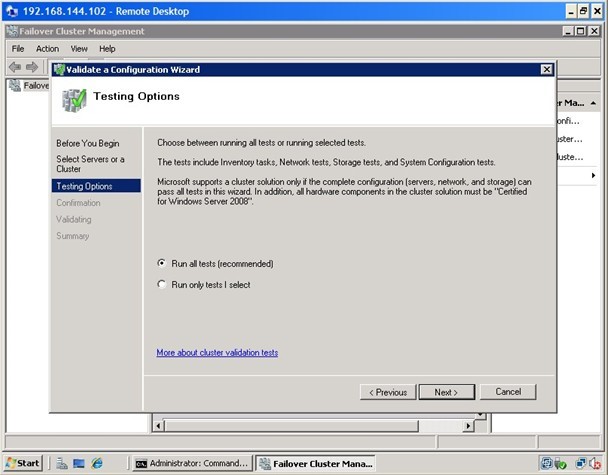Click the Back arrow toolbar icon
The width and height of the screenshot is (608, 475).
click(15, 67)
